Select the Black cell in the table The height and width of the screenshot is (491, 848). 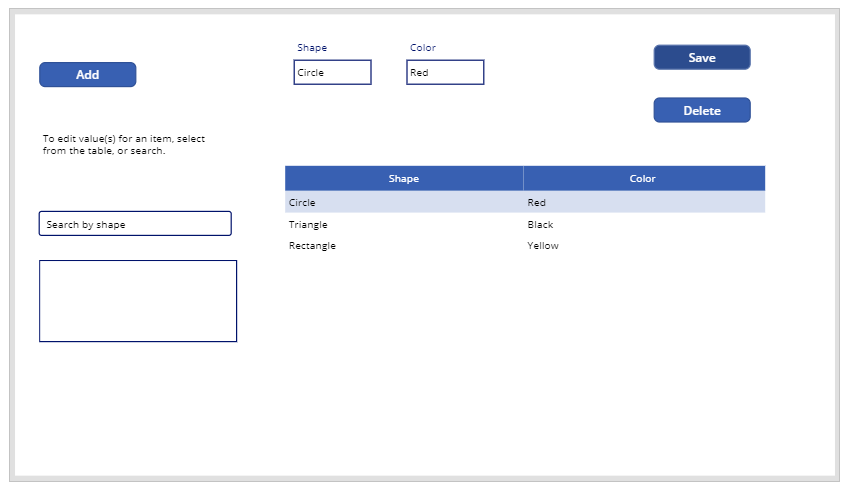[x=644, y=224]
